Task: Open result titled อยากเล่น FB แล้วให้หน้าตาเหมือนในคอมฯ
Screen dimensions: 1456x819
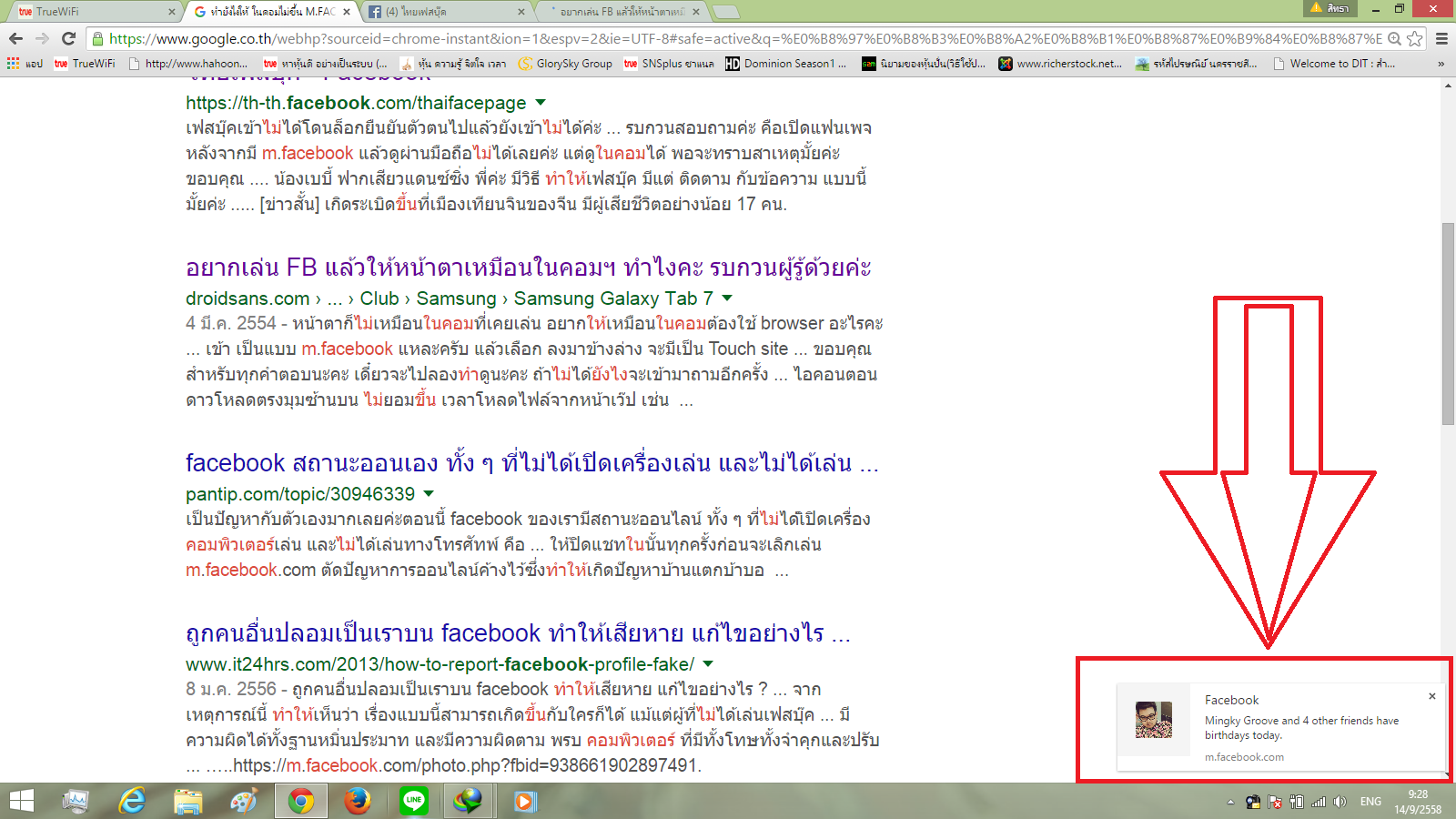Action: tap(528, 268)
